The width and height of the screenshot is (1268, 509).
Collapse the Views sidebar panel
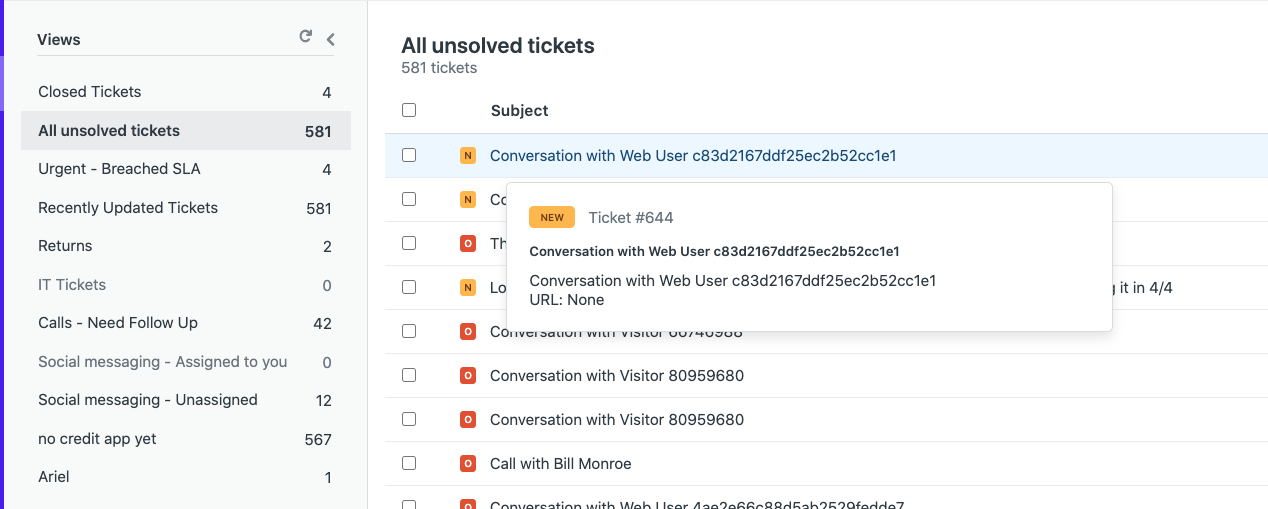point(330,39)
